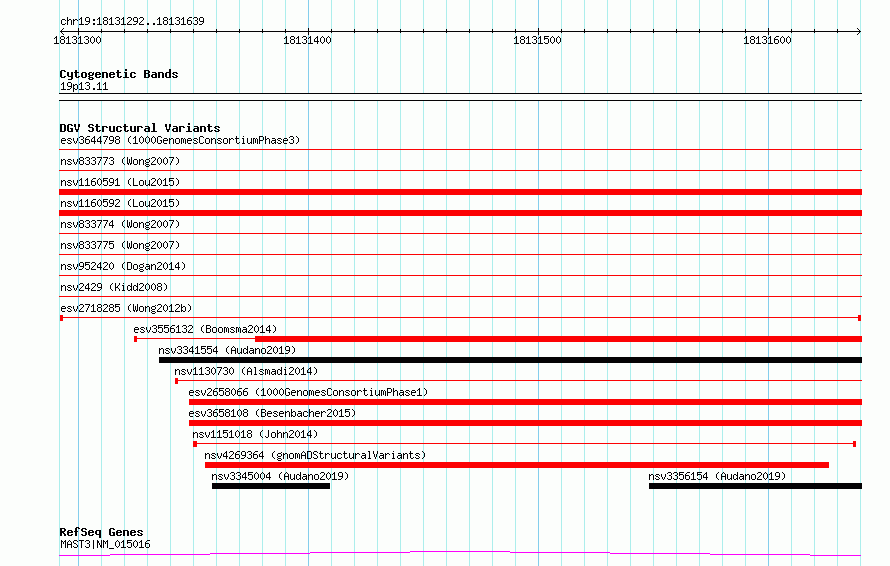Click the 18131400 ruler position
The width and height of the screenshot is (890, 566).
tap(307, 40)
